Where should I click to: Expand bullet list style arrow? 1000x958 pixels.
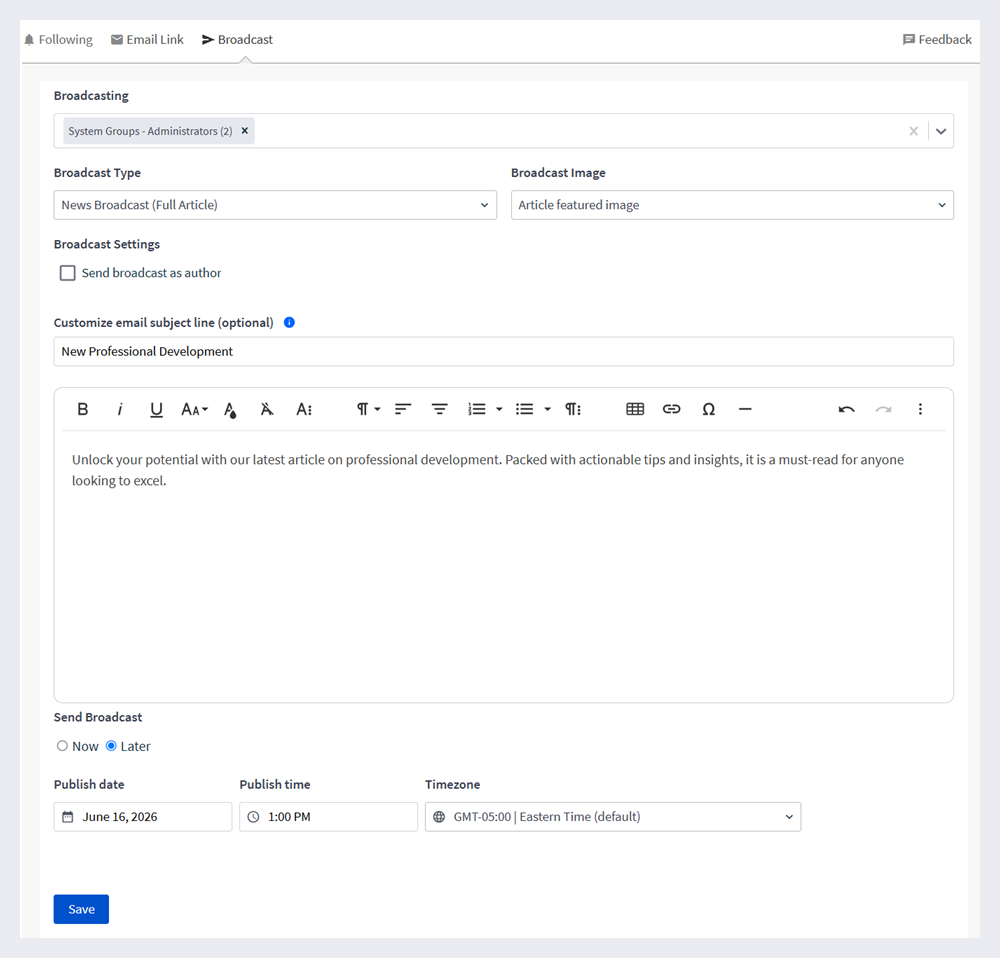(x=547, y=409)
